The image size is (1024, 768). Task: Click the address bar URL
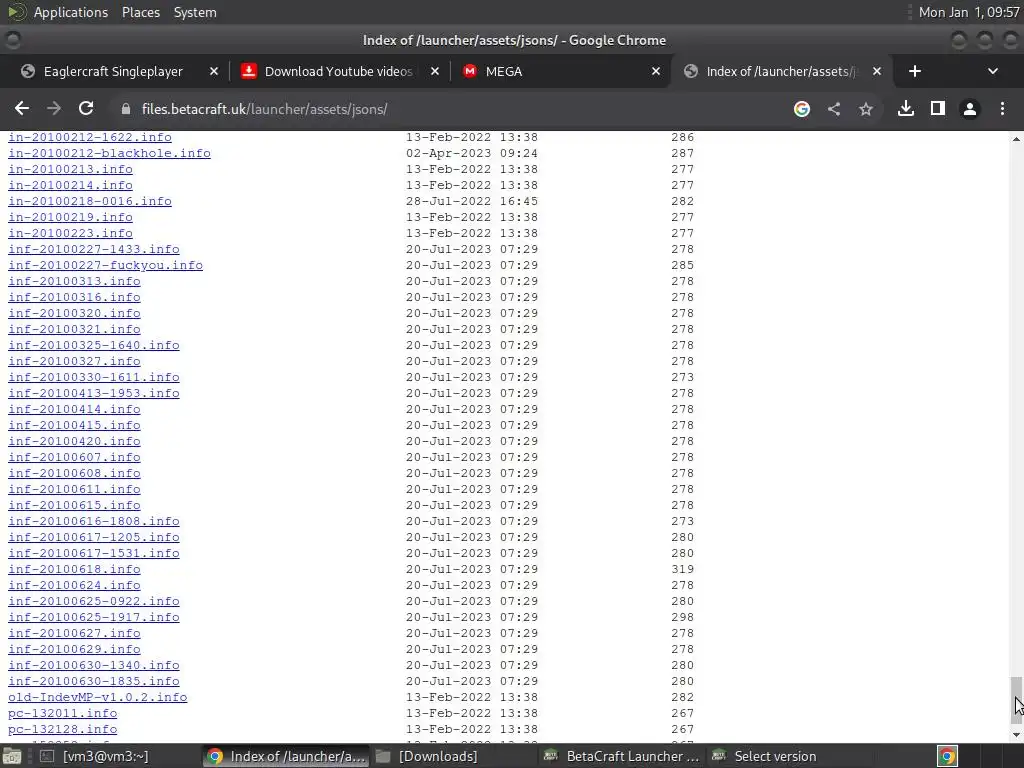point(264,109)
